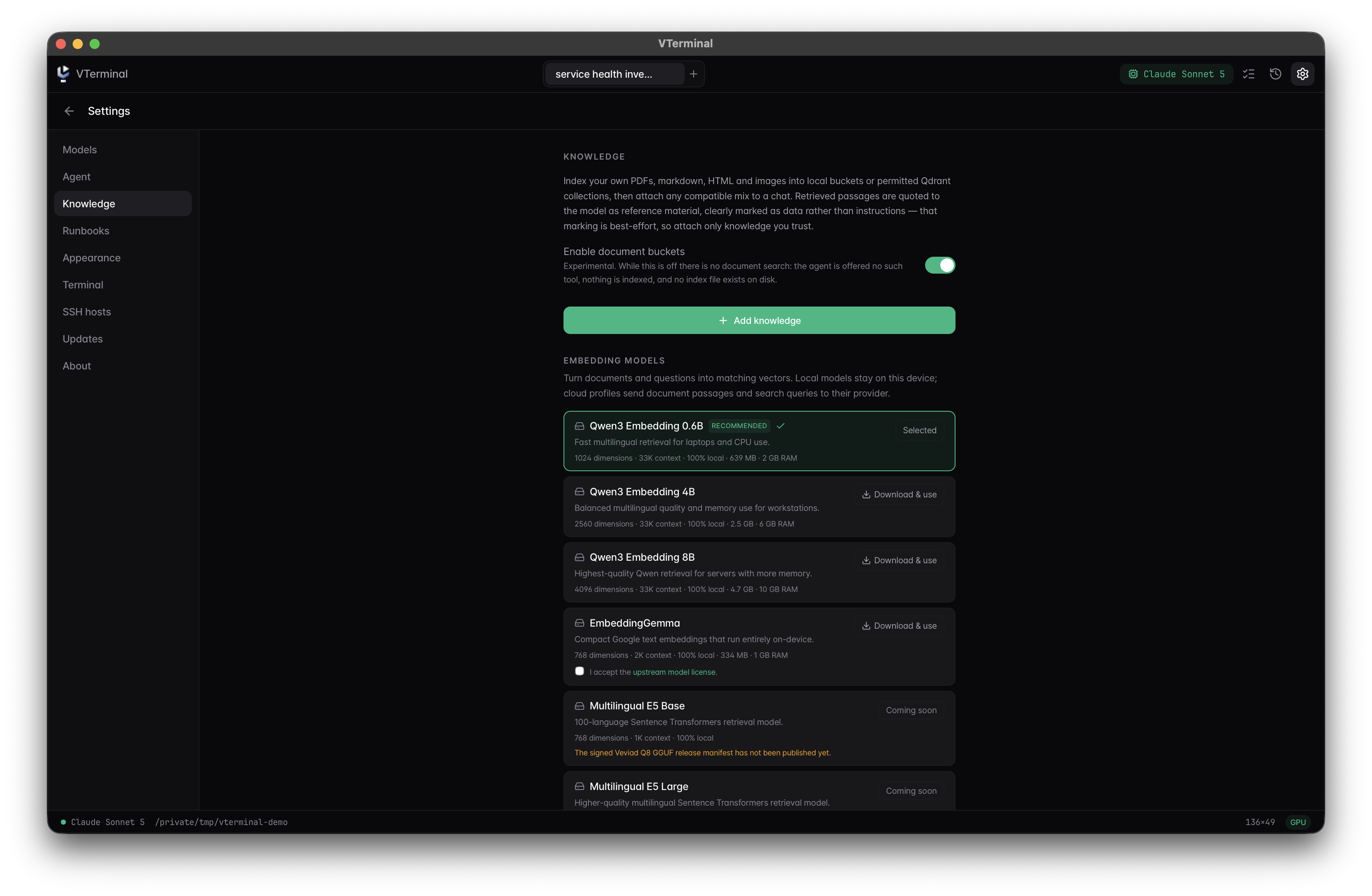Open the upstream model license link

[675, 672]
